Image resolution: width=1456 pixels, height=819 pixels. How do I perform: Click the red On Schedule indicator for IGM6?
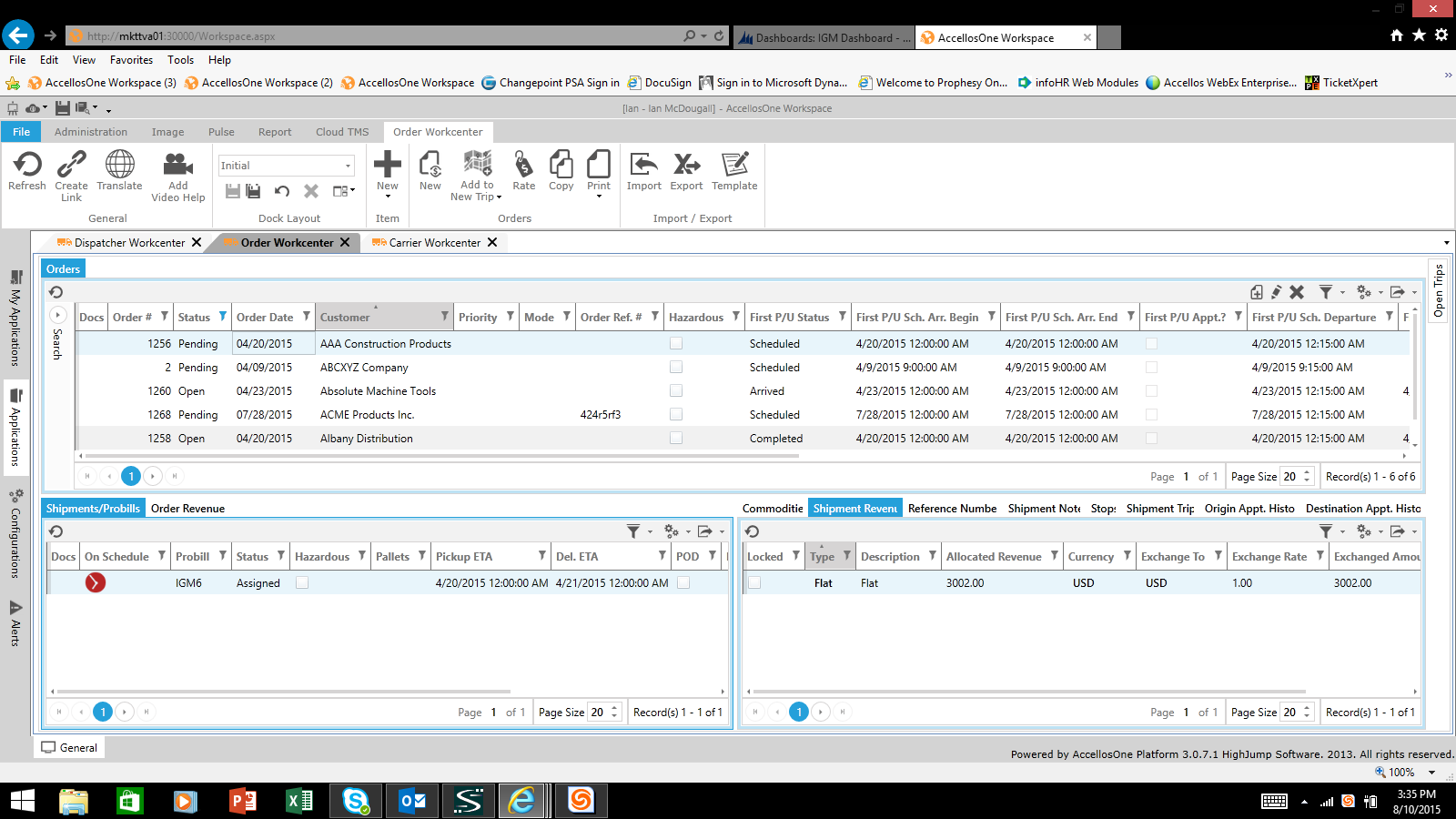coord(96,582)
